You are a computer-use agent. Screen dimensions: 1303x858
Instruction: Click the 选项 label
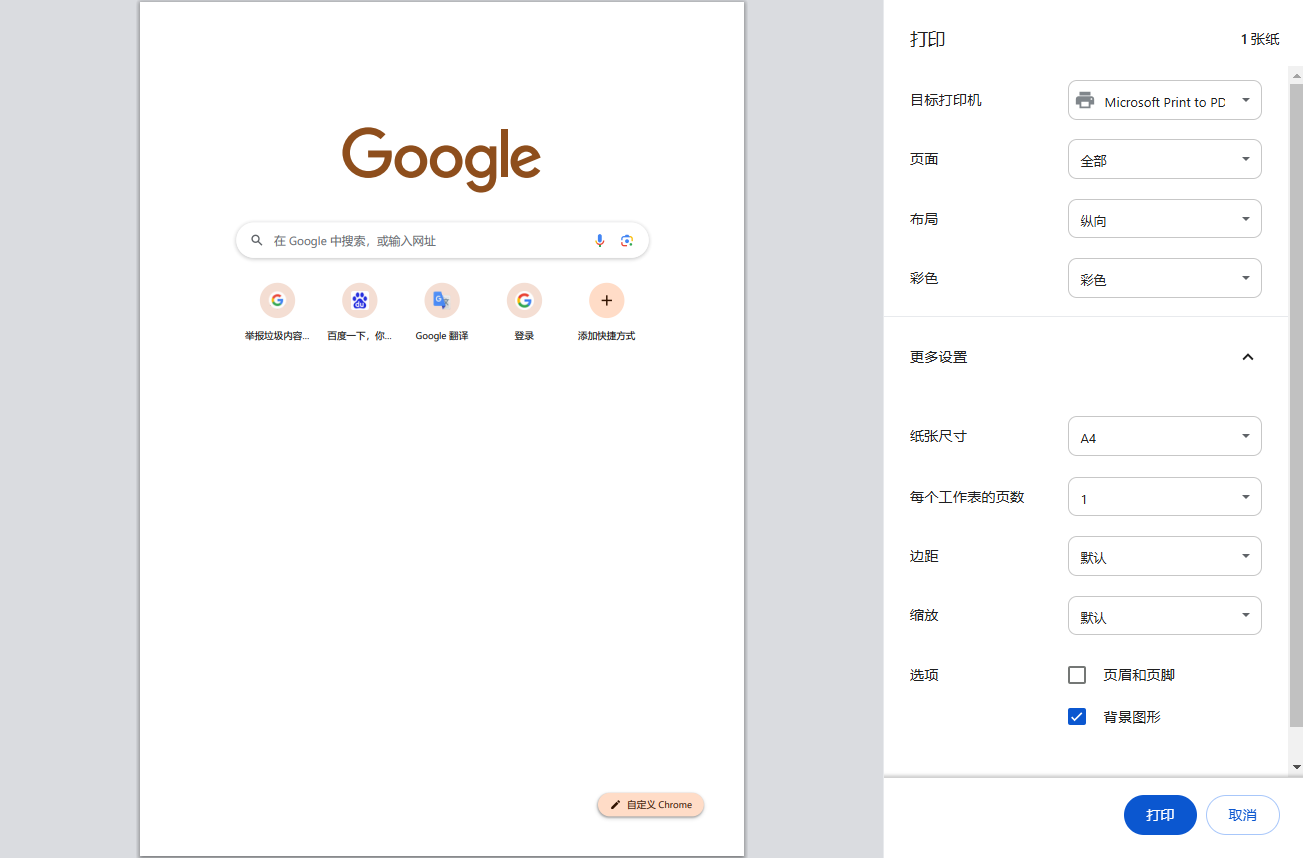[924, 675]
